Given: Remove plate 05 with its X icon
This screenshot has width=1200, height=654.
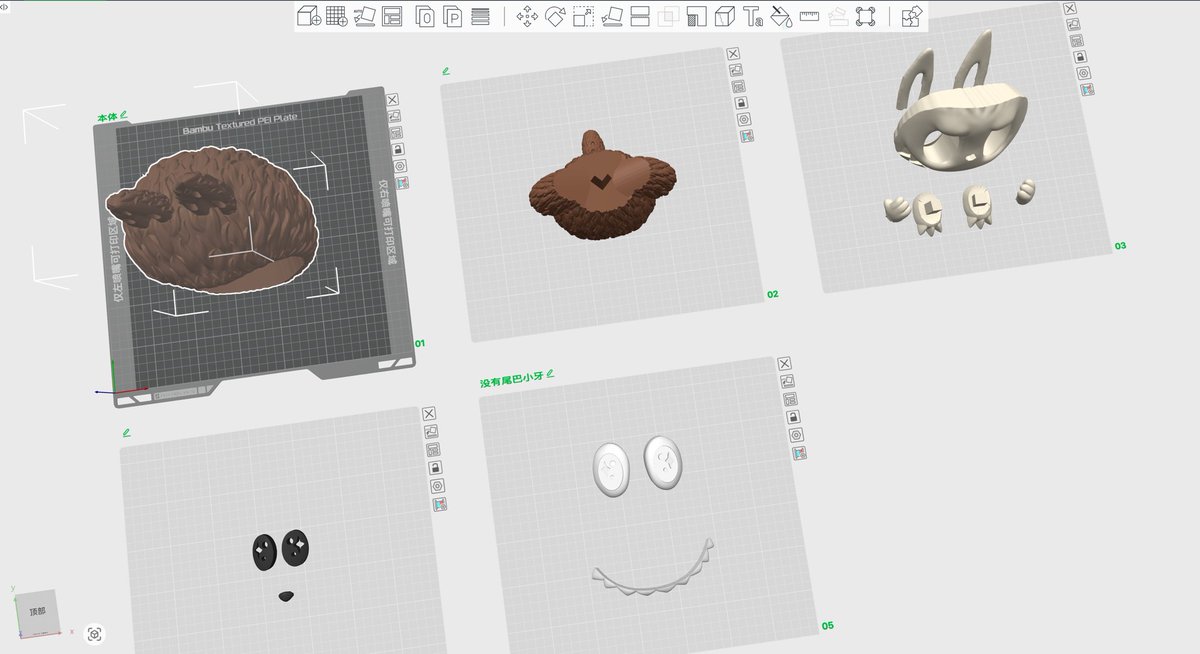Looking at the screenshot, I should click(784, 363).
